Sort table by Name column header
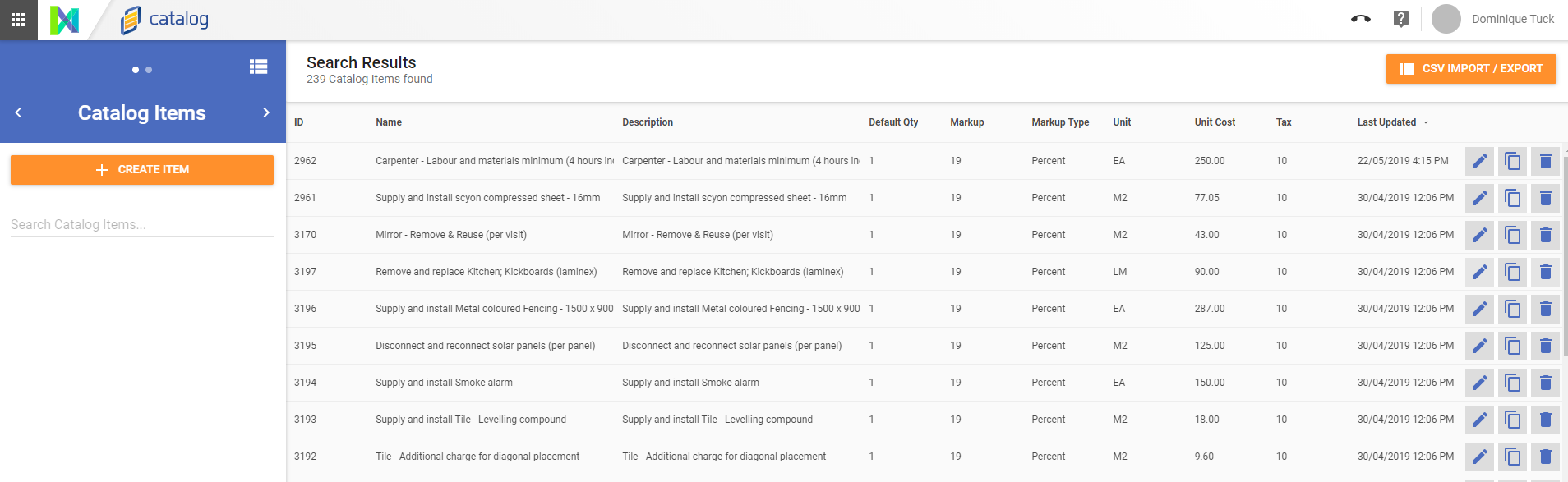Image resolution: width=1568 pixels, height=482 pixels. (389, 122)
